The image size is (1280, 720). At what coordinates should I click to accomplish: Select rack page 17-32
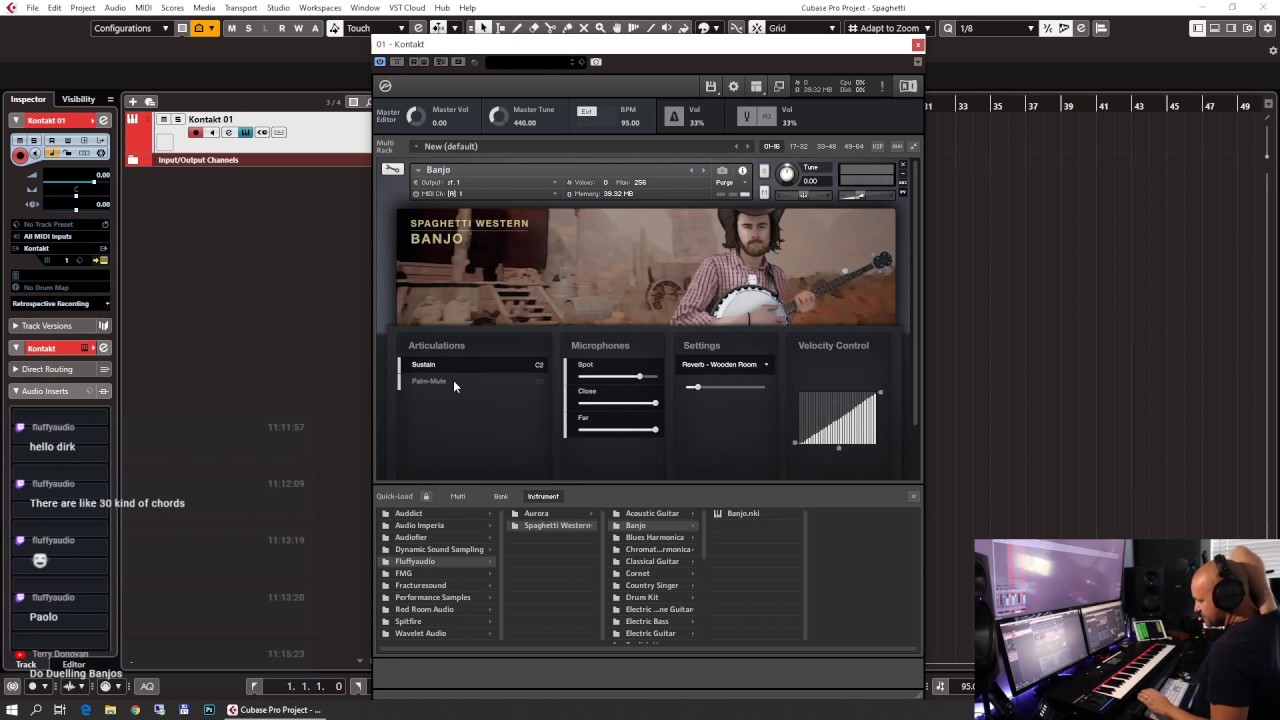[798, 146]
